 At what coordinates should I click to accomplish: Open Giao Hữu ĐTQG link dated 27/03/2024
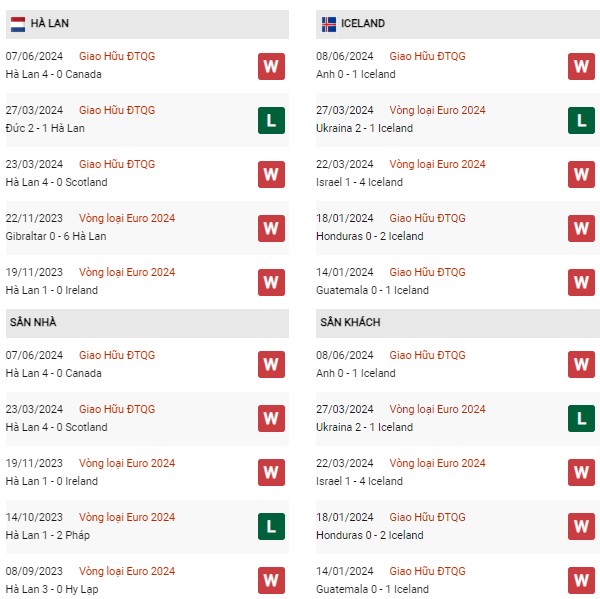tap(117, 110)
